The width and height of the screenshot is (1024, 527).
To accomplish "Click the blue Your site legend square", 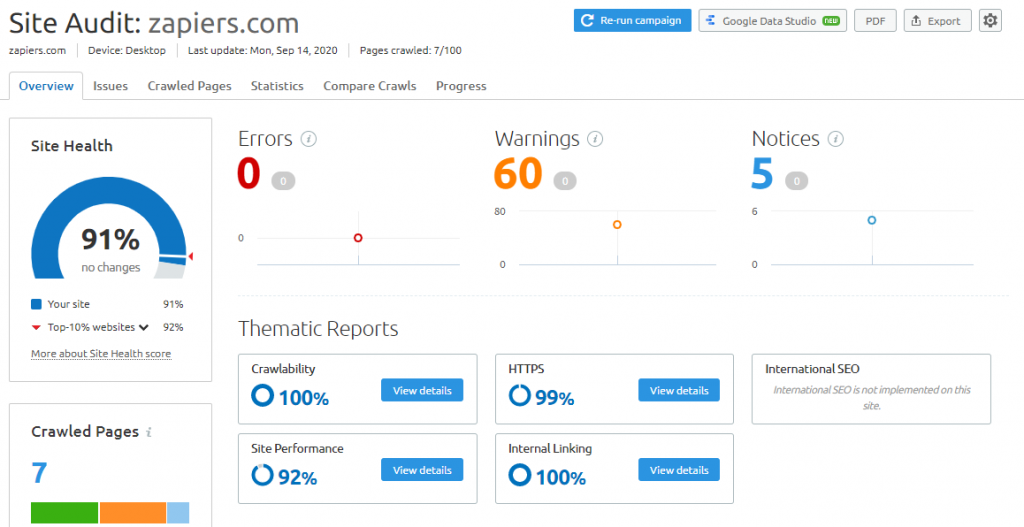I will (x=37, y=304).
